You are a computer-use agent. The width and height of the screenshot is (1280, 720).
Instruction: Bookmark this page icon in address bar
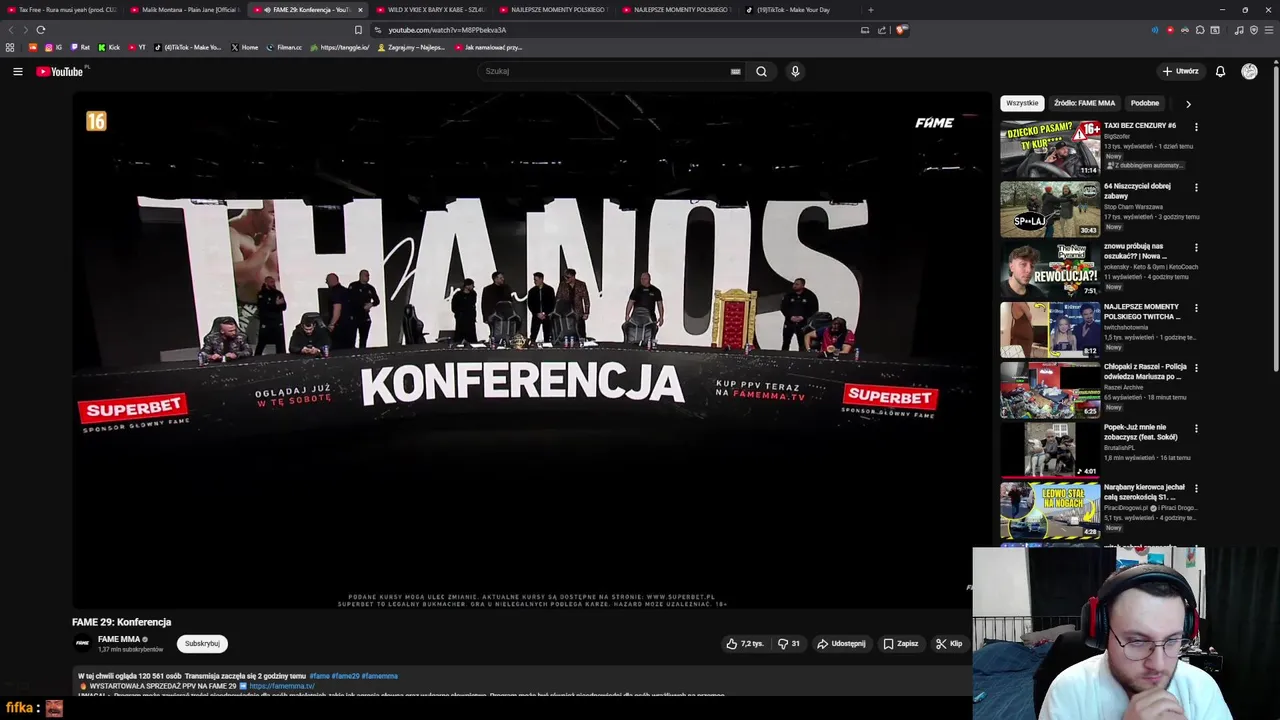tap(358, 30)
